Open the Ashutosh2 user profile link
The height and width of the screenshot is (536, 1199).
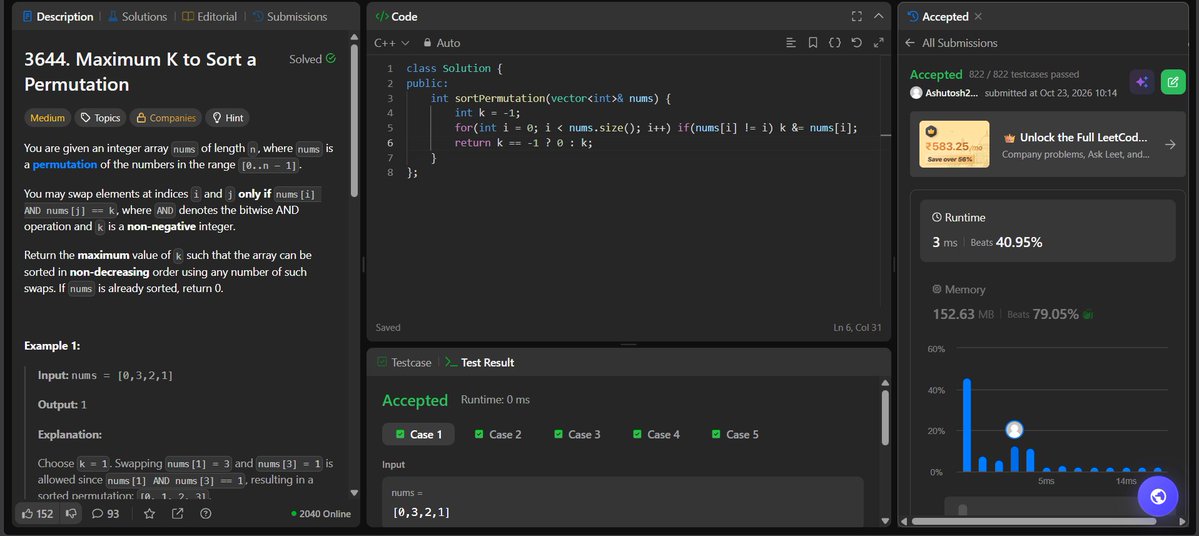point(944,93)
